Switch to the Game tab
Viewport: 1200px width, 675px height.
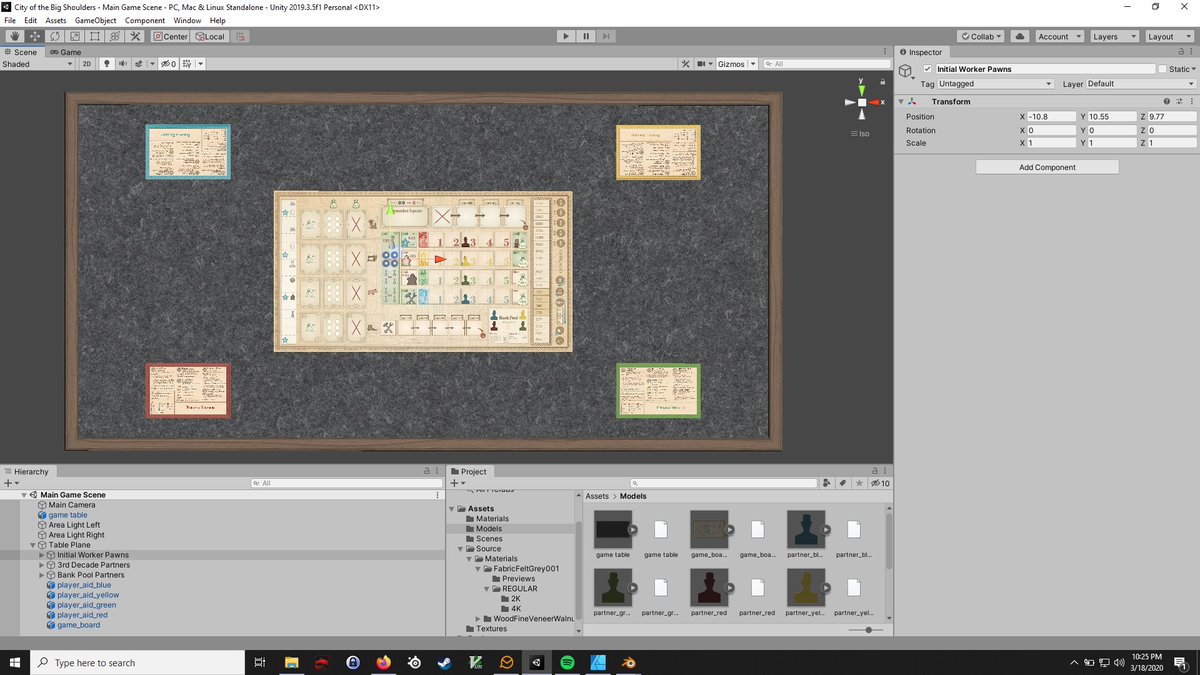coord(65,52)
